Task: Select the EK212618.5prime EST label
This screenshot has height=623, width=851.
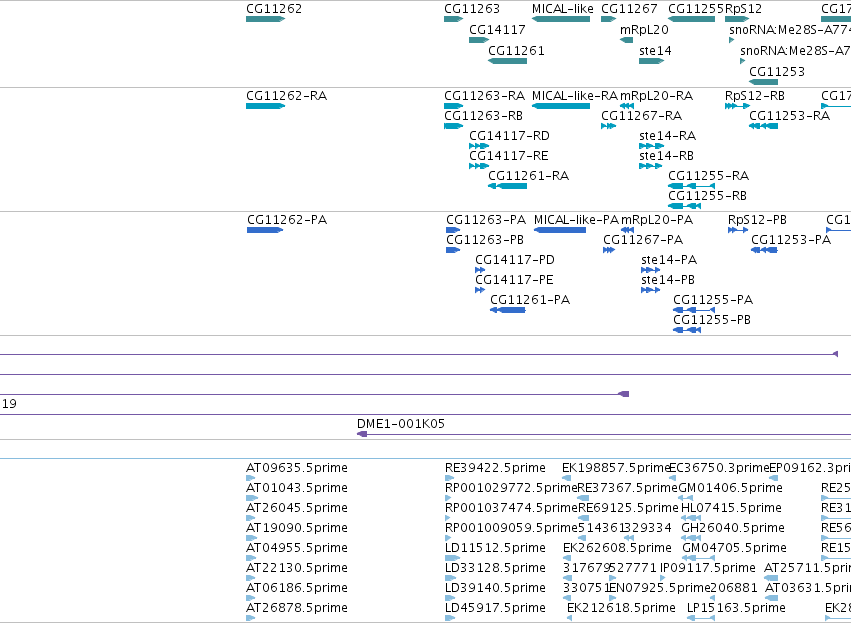Action: [621, 608]
